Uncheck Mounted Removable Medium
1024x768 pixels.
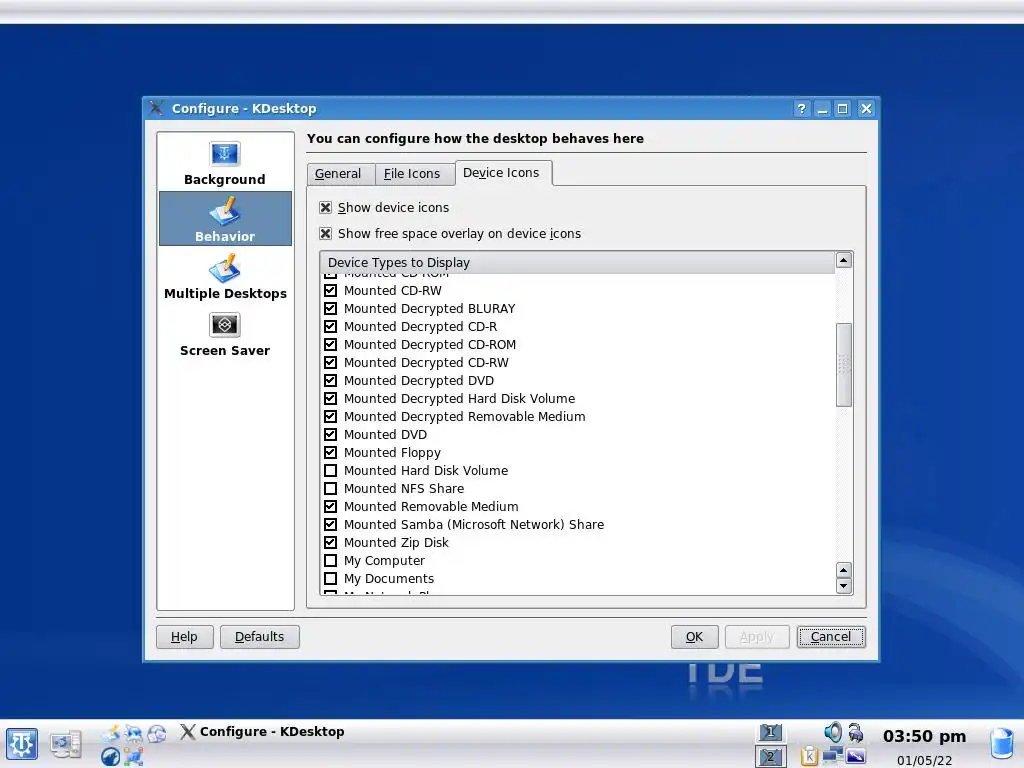coord(330,507)
